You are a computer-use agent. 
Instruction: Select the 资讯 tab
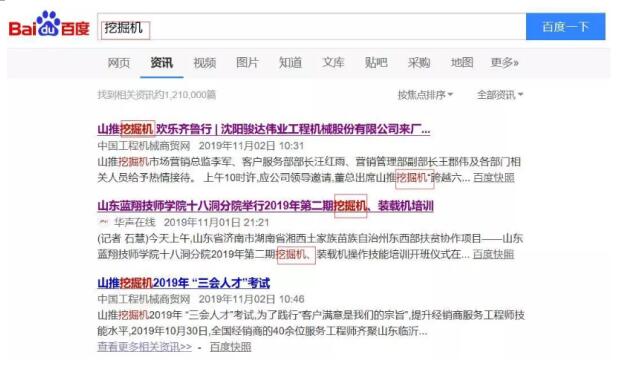click(x=162, y=62)
